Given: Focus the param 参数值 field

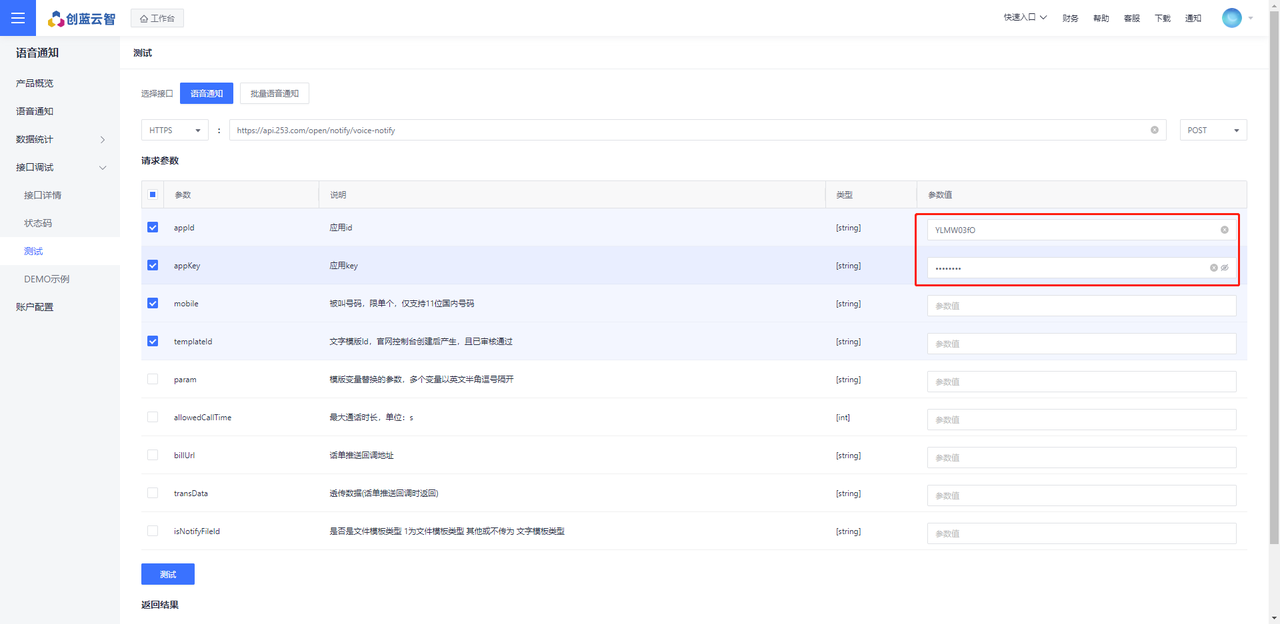Looking at the screenshot, I should click(x=1081, y=382).
